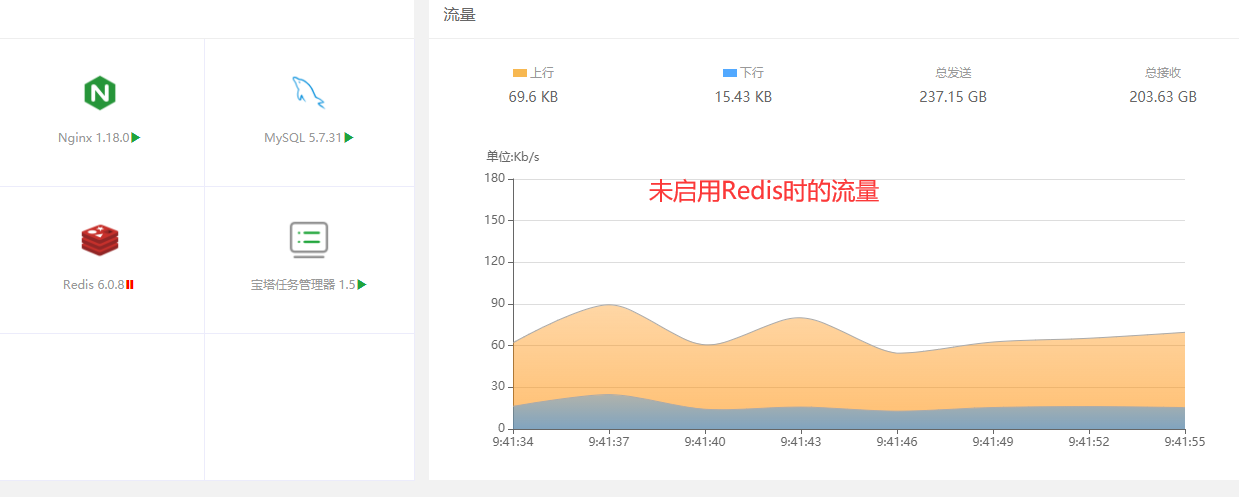Select the 237.15 GB total sent value
The width and height of the screenshot is (1239, 503).
(953, 97)
